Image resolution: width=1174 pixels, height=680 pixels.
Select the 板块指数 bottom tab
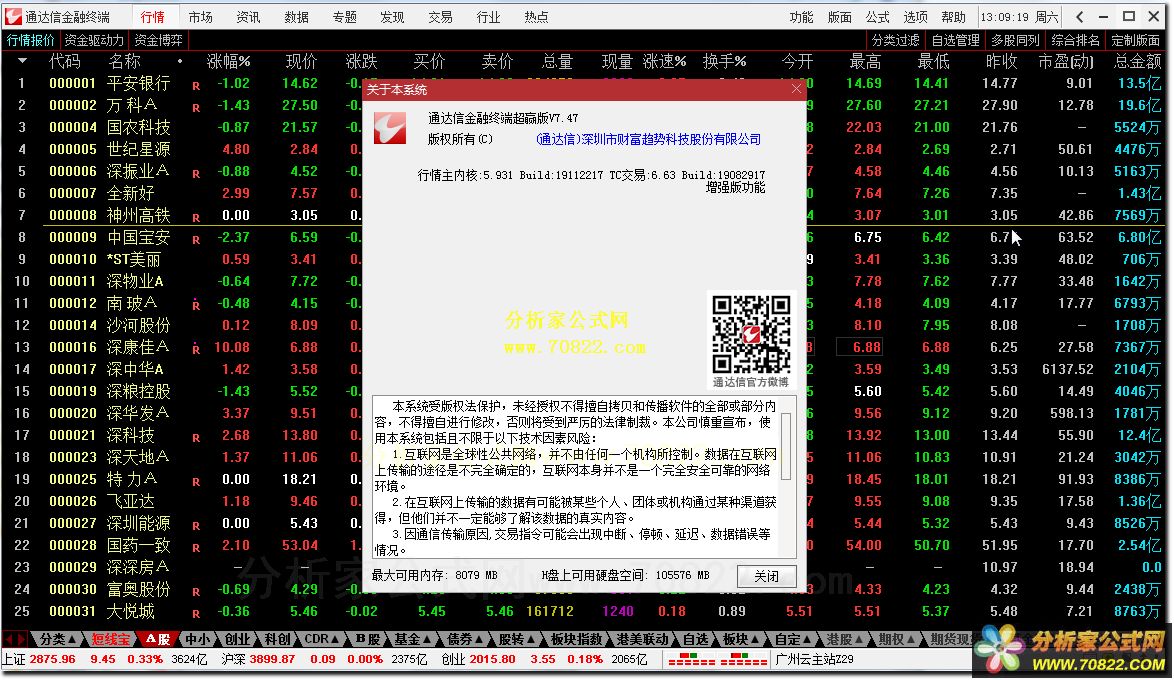point(577,639)
